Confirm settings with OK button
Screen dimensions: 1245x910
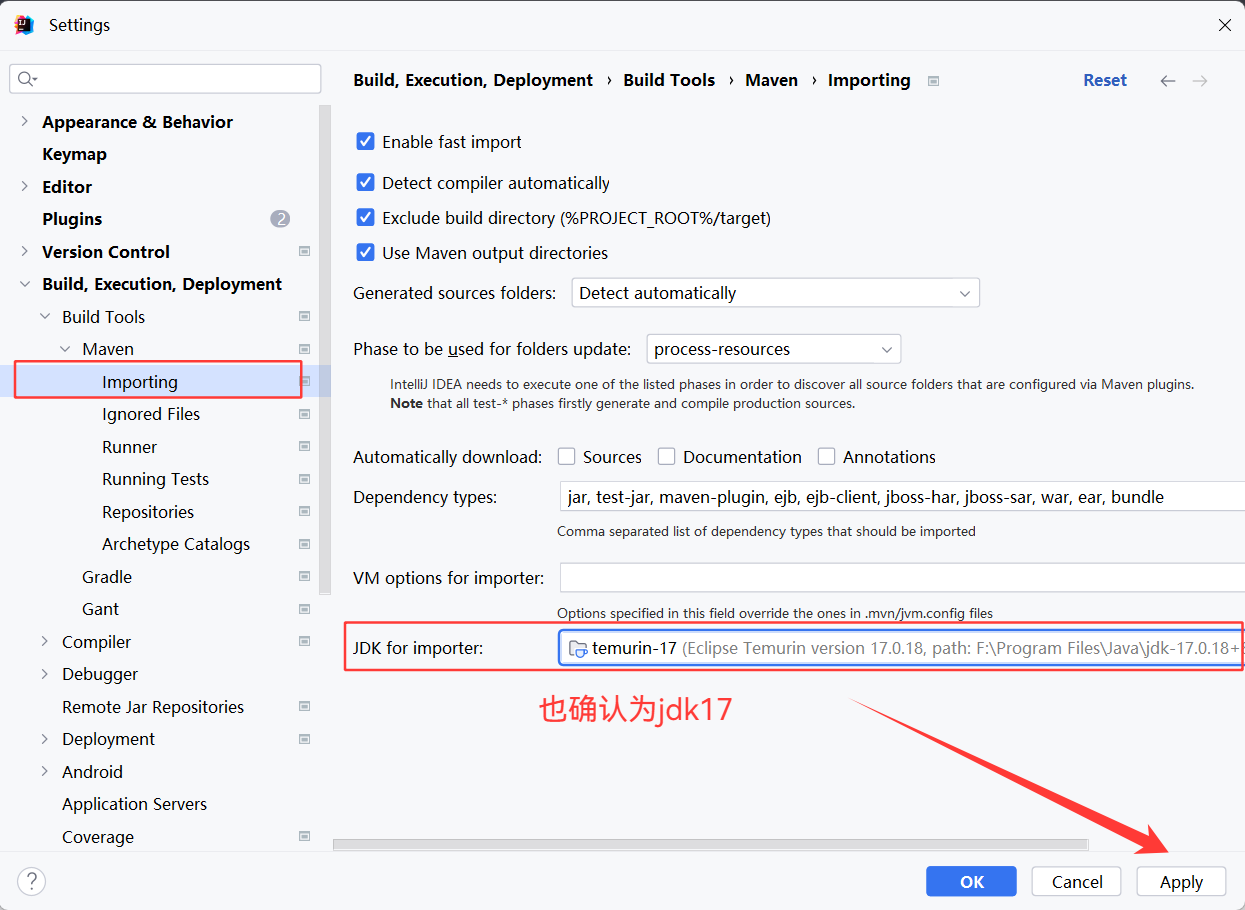coord(971,881)
